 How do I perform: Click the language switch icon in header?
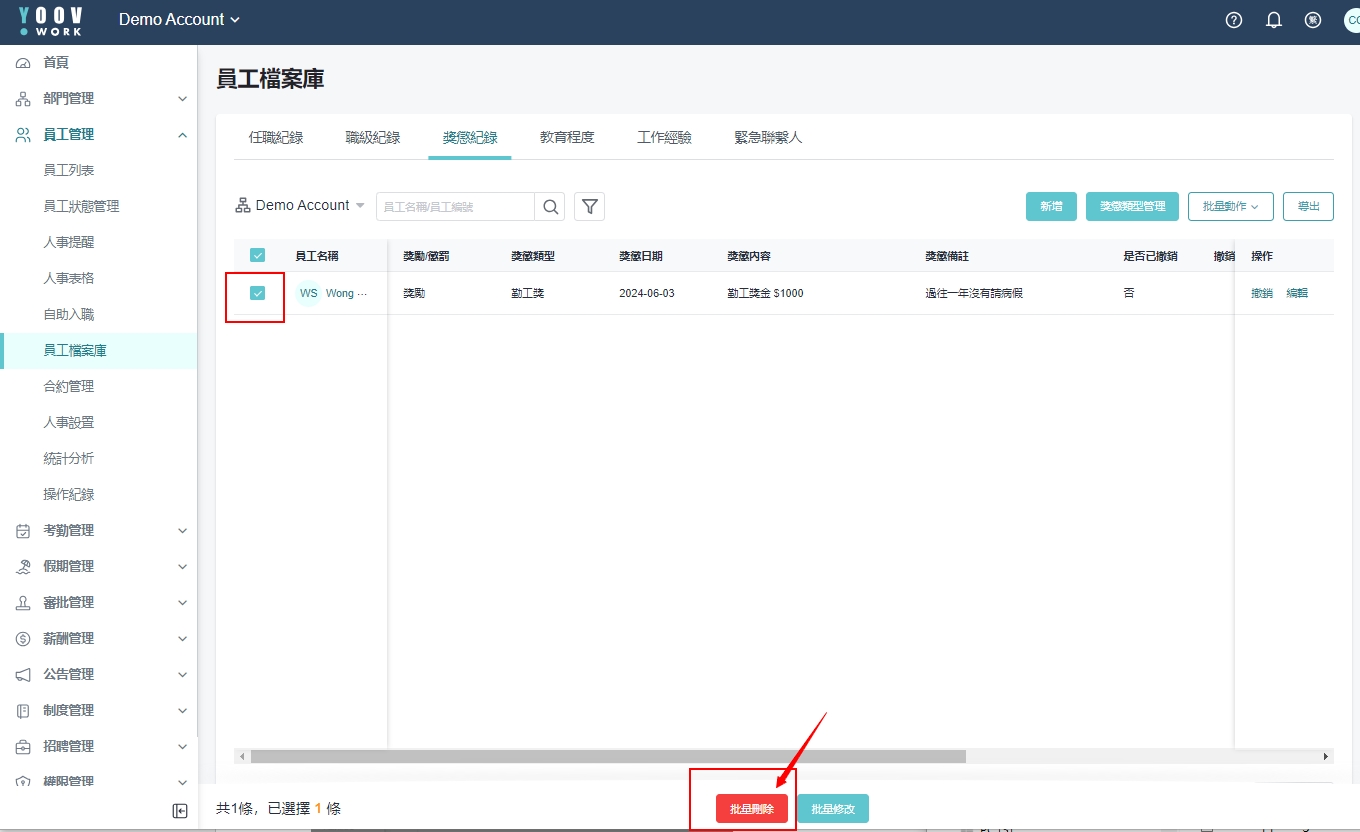(x=1313, y=20)
